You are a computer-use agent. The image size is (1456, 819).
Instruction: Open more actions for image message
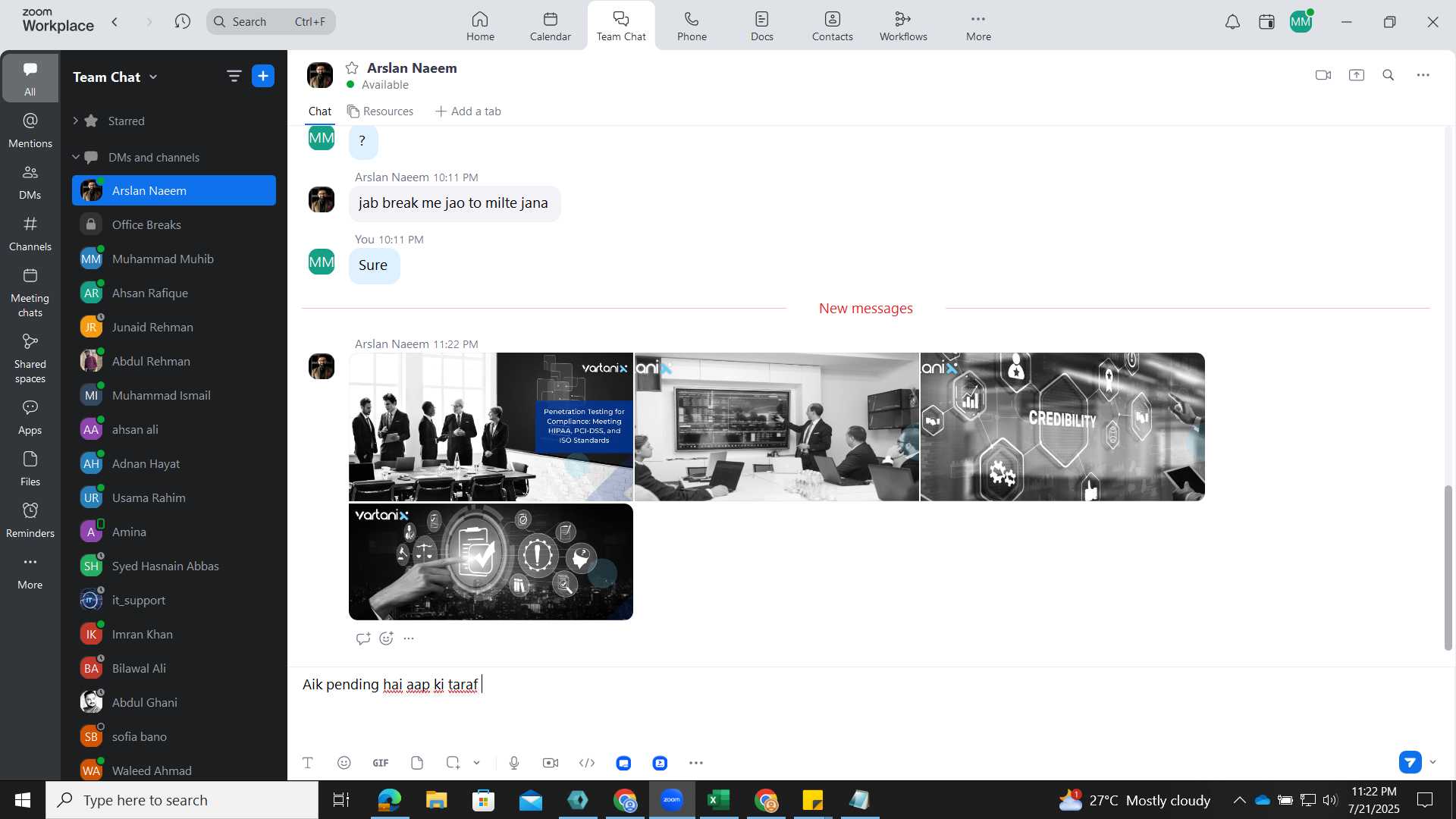[x=409, y=639]
